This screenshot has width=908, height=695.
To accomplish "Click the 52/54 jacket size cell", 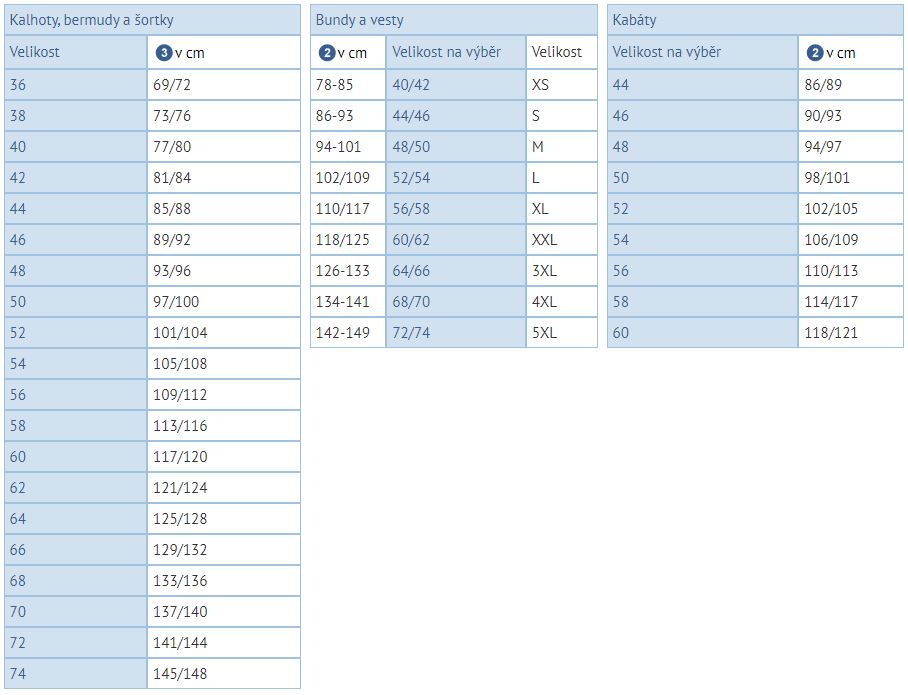I will [x=456, y=178].
